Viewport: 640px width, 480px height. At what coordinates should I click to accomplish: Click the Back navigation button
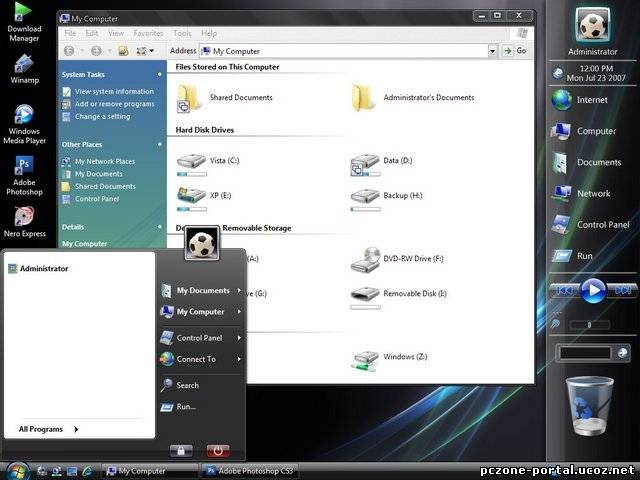(69, 51)
